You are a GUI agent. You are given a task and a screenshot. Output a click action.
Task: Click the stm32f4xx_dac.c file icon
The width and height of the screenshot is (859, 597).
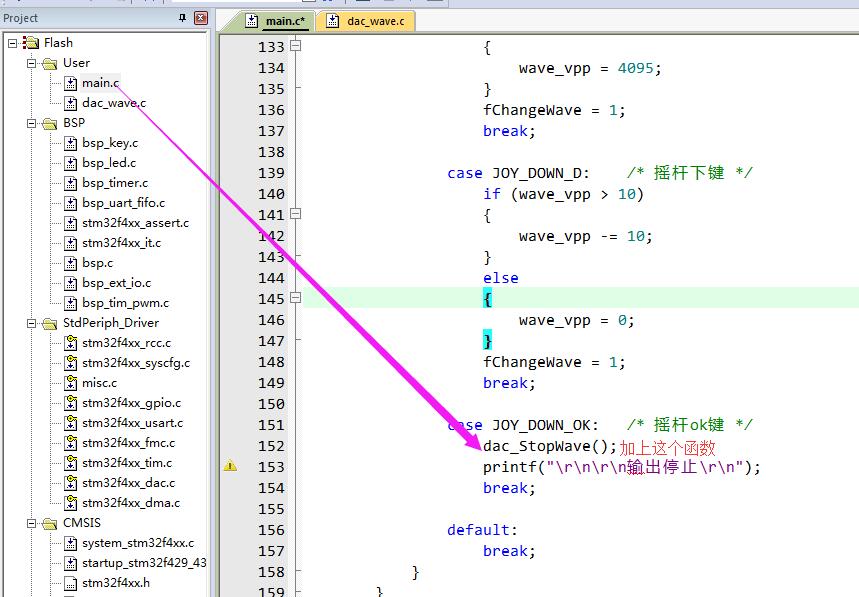[70, 483]
